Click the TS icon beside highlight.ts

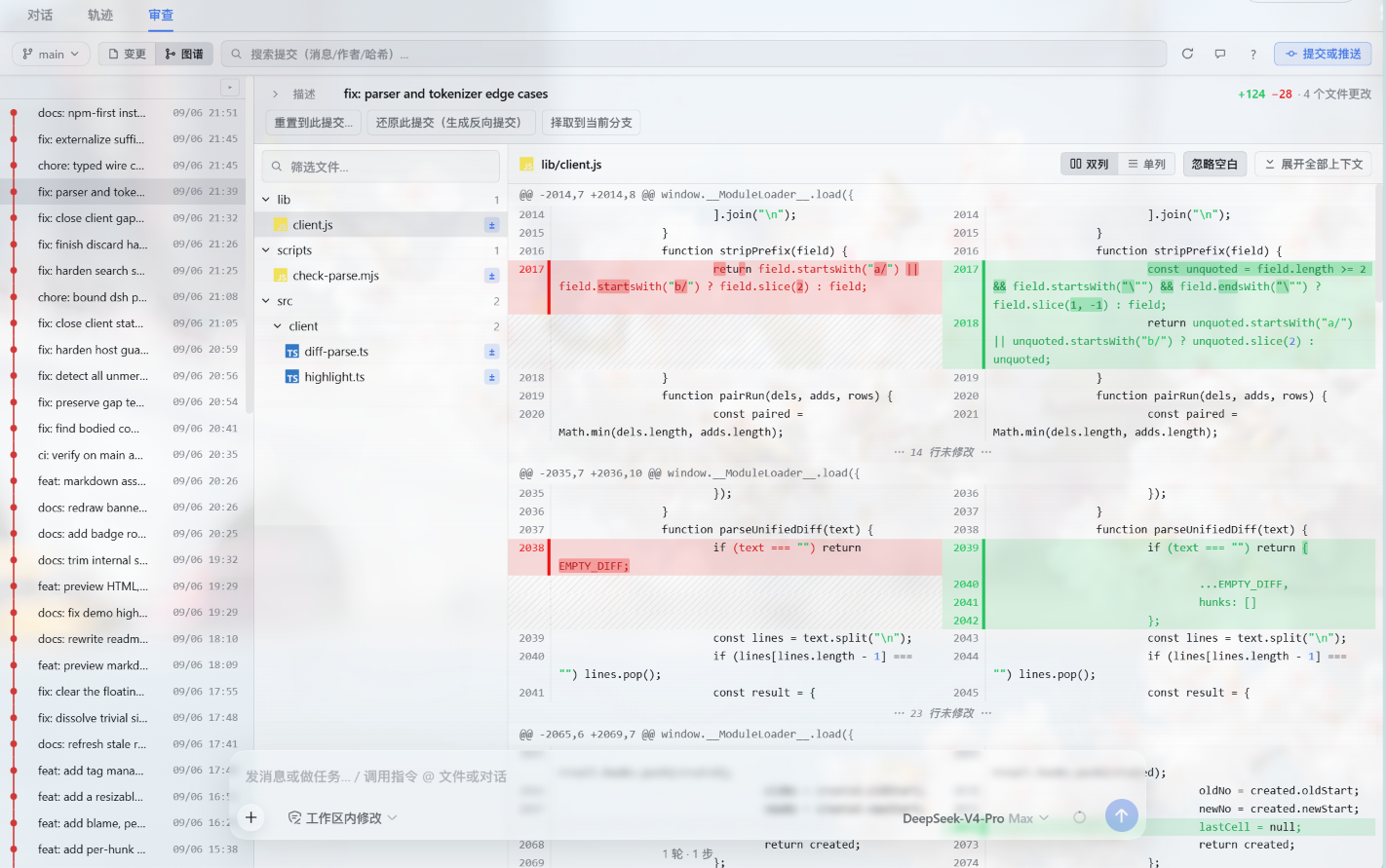(x=291, y=377)
